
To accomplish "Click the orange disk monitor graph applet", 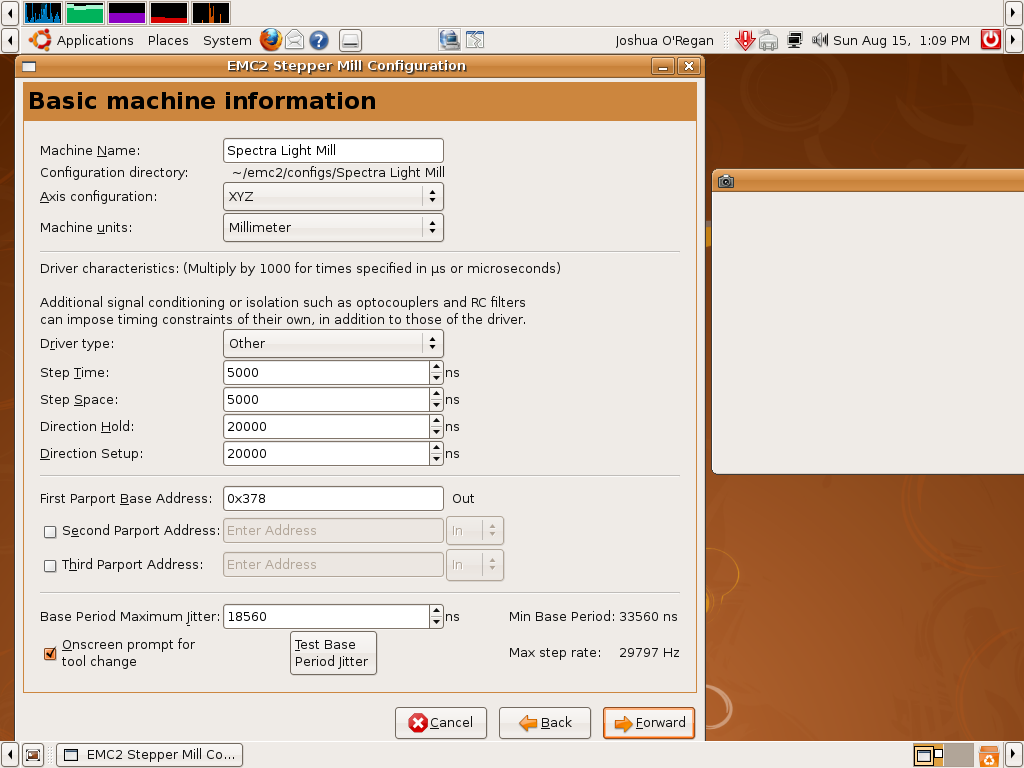I will (210, 12).
